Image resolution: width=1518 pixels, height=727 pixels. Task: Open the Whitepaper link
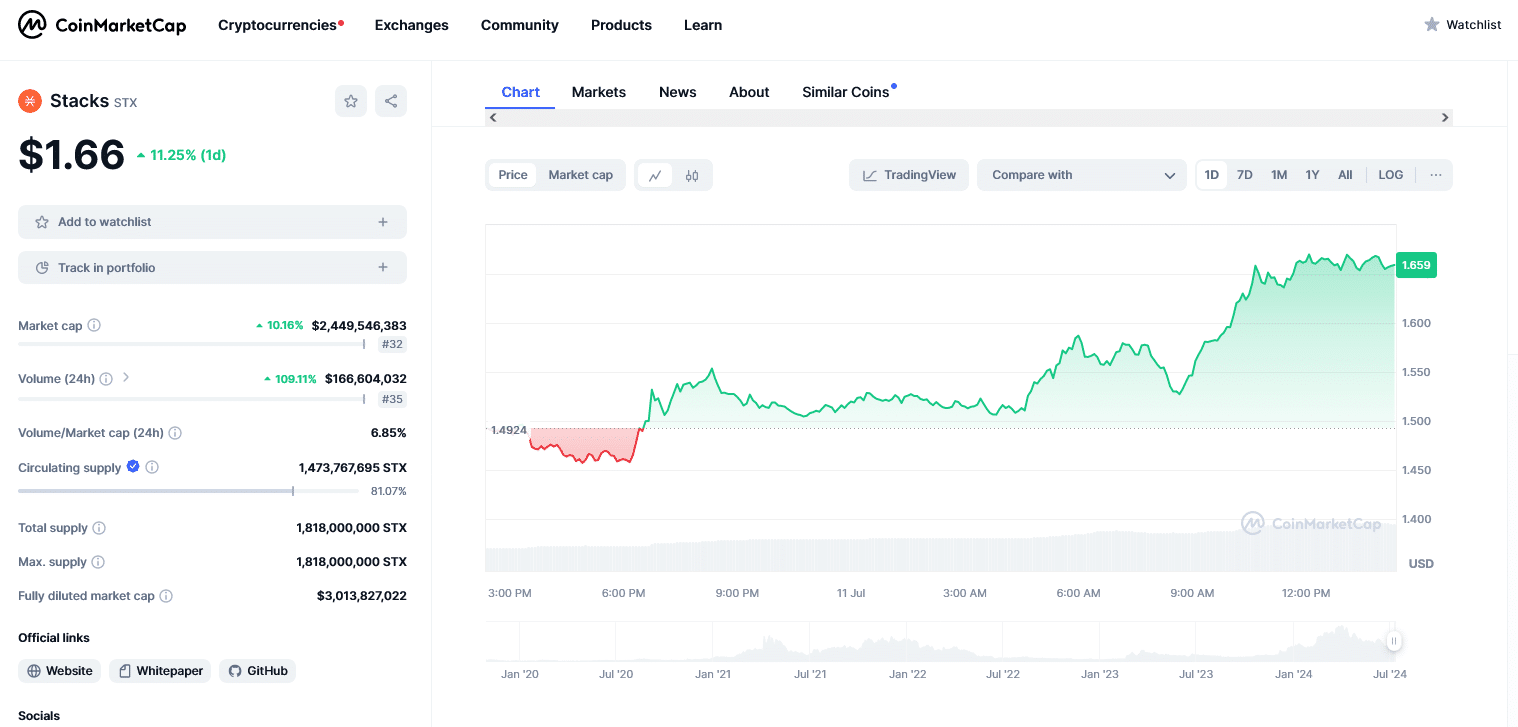pyautogui.click(x=160, y=671)
